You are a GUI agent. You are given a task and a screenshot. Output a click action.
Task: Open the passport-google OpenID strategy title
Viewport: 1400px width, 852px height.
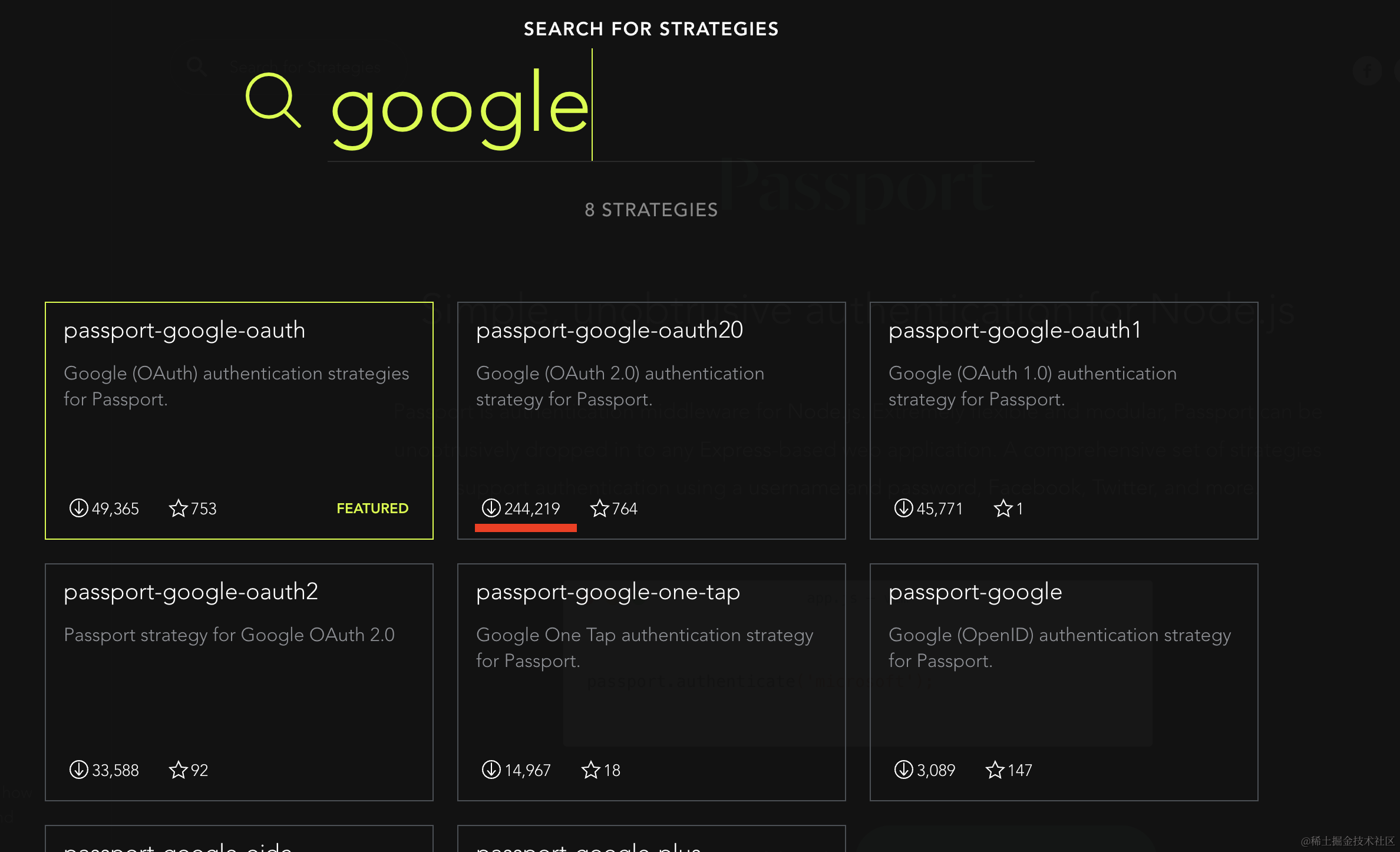[x=975, y=592]
